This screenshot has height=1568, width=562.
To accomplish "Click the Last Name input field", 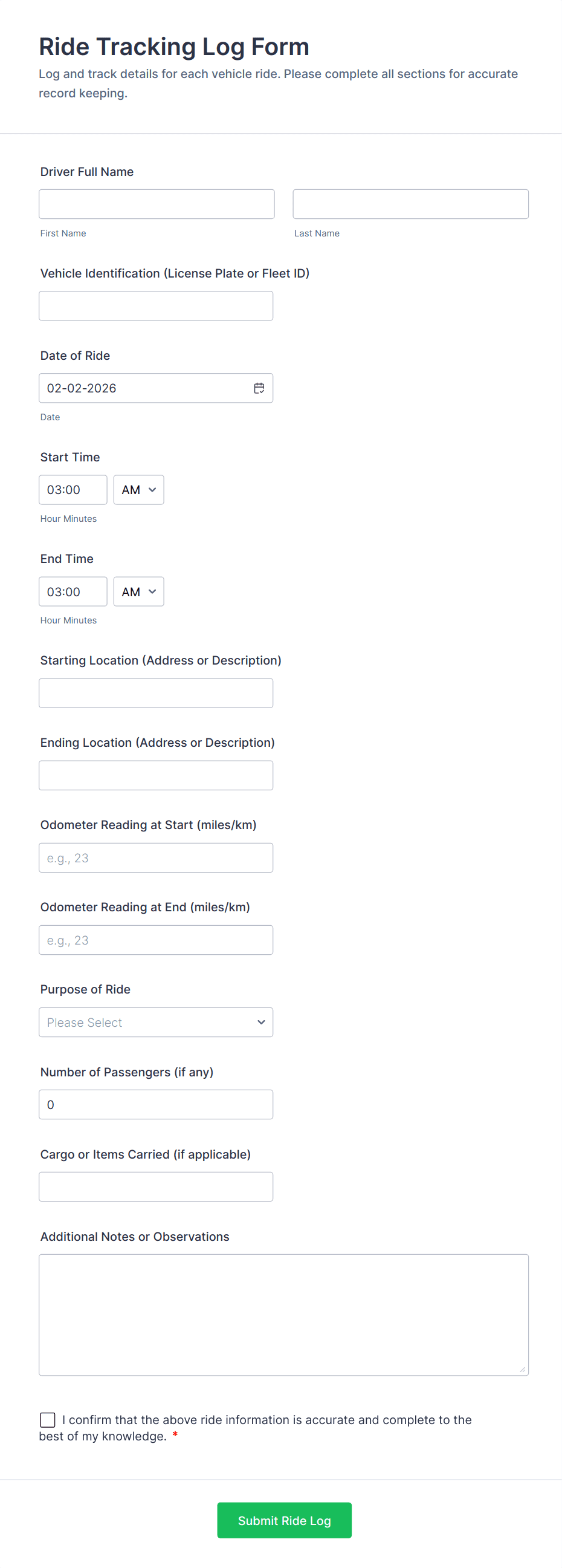I will click(410, 204).
